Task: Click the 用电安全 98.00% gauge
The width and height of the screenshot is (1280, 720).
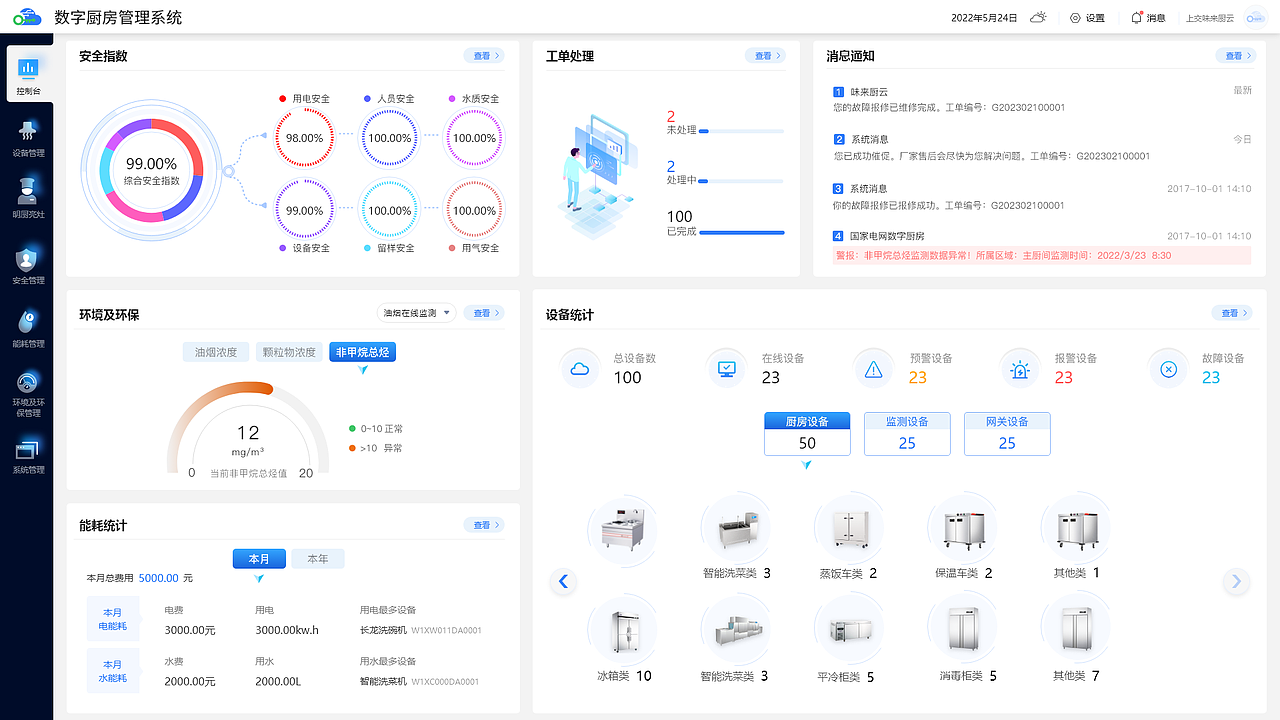Action: (305, 138)
